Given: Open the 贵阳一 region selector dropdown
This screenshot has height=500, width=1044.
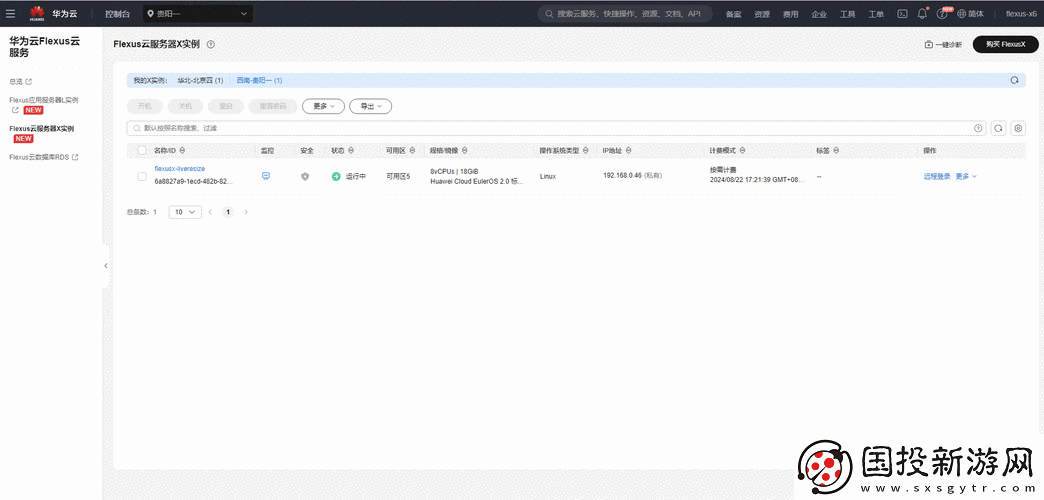Looking at the screenshot, I should (x=198, y=14).
